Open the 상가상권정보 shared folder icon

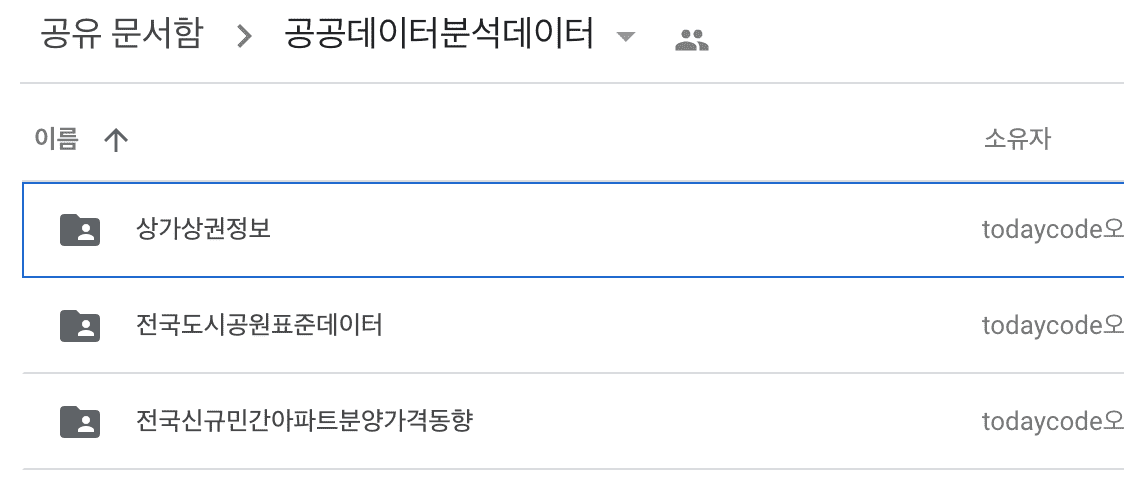point(80,230)
